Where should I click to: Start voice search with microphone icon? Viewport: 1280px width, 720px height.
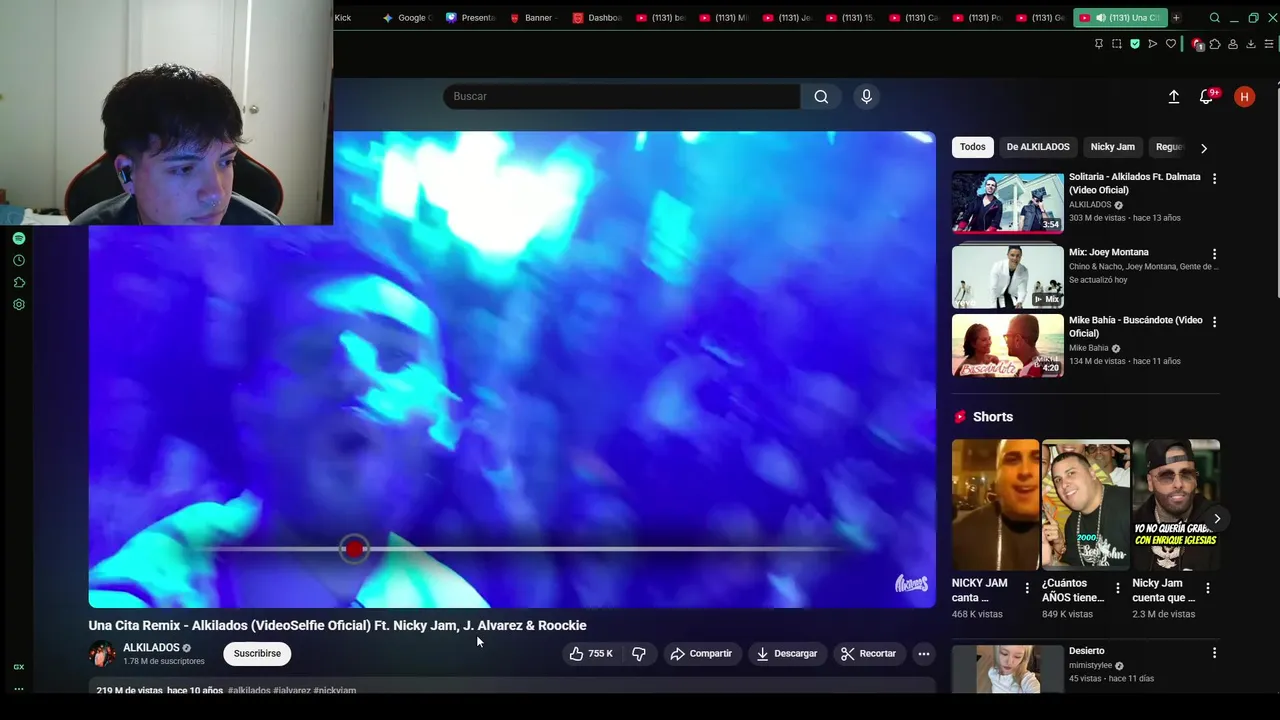[866, 96]
